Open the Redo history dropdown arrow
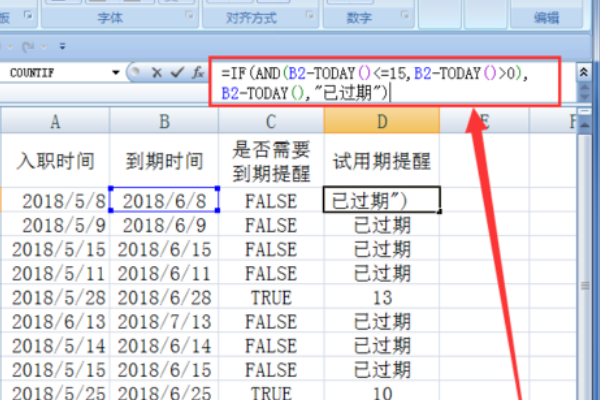 (x=44, y=47)
